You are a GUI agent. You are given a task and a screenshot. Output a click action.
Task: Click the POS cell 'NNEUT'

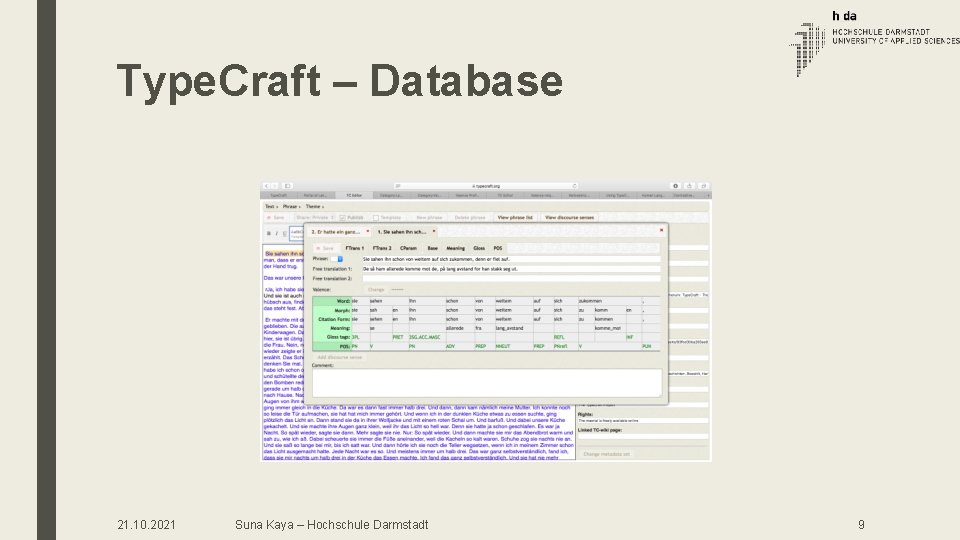click(x=513, y=347)
